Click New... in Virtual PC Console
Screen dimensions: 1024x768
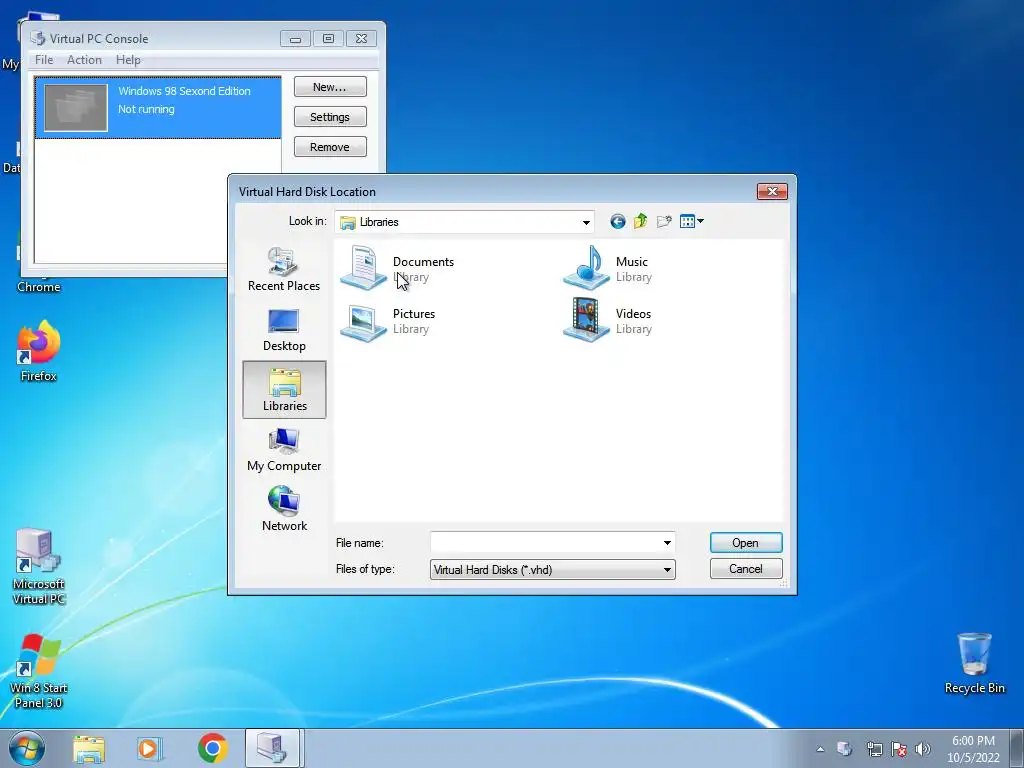click(330, 87)
